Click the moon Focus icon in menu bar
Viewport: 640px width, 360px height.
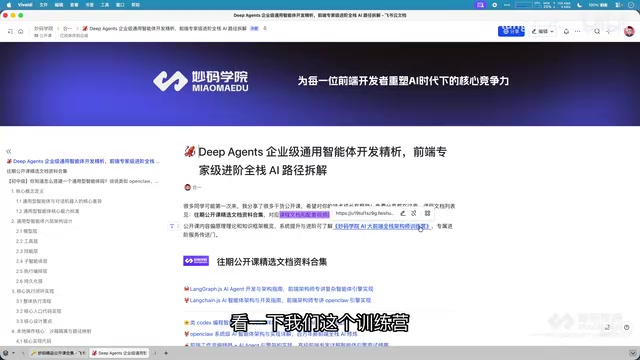[580, 5]
